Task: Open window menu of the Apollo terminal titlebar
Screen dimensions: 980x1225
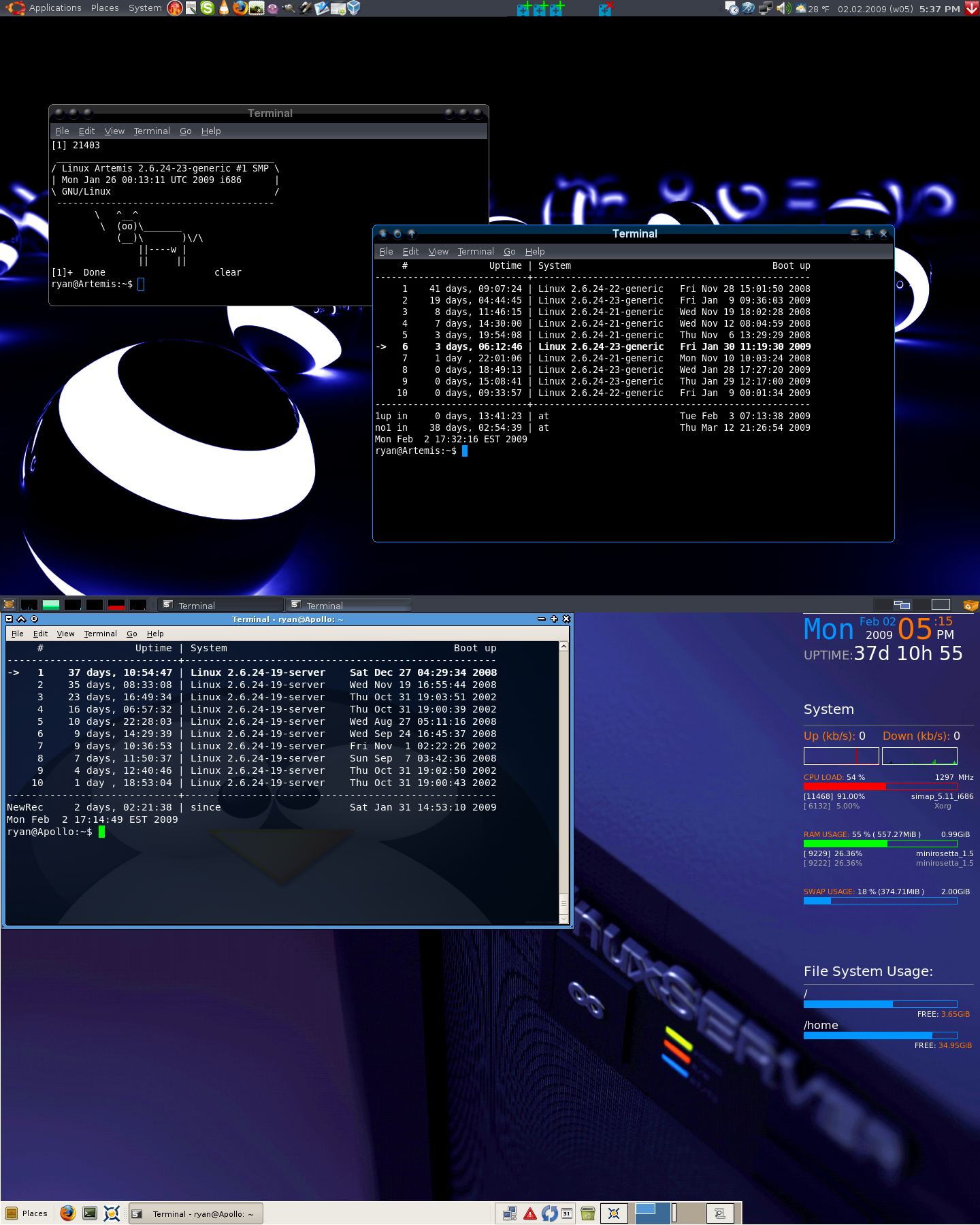Action: (9, 619)
